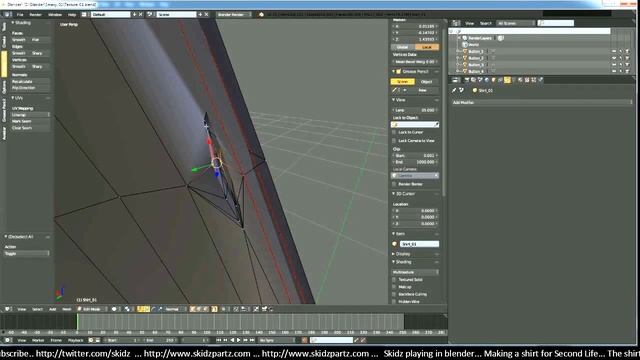Enable Matcap checkbox

point(394,287)
